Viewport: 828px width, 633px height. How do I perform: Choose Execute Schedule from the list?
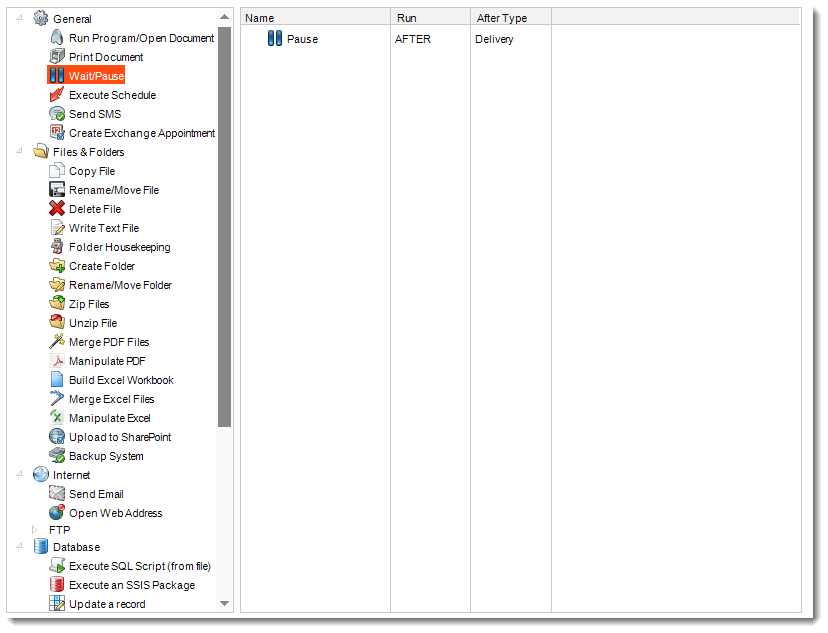click(112, 95)
